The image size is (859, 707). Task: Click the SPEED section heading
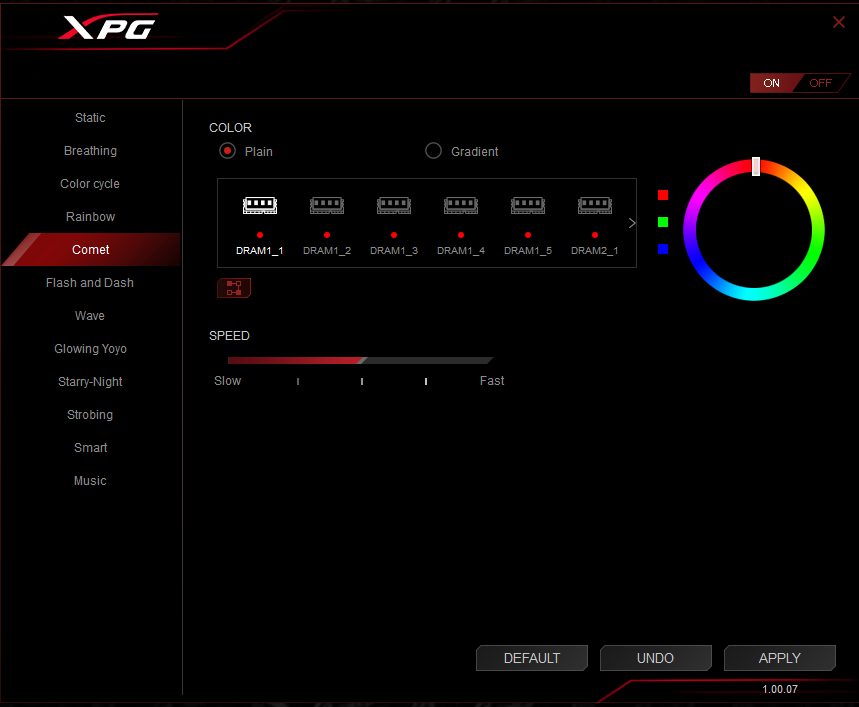229,336
